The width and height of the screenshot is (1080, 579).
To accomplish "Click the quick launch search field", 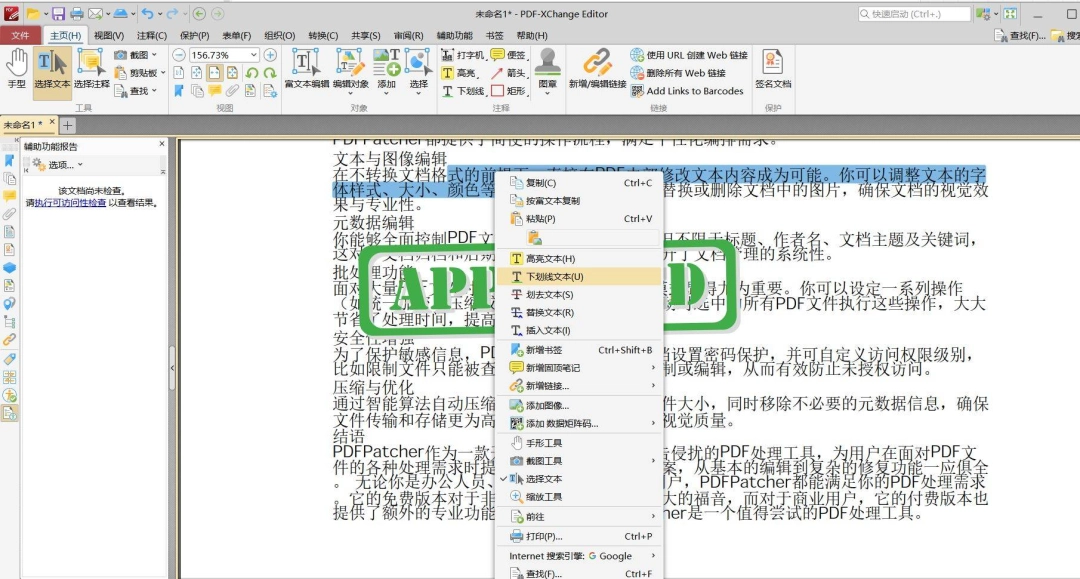I will [914, 14].
